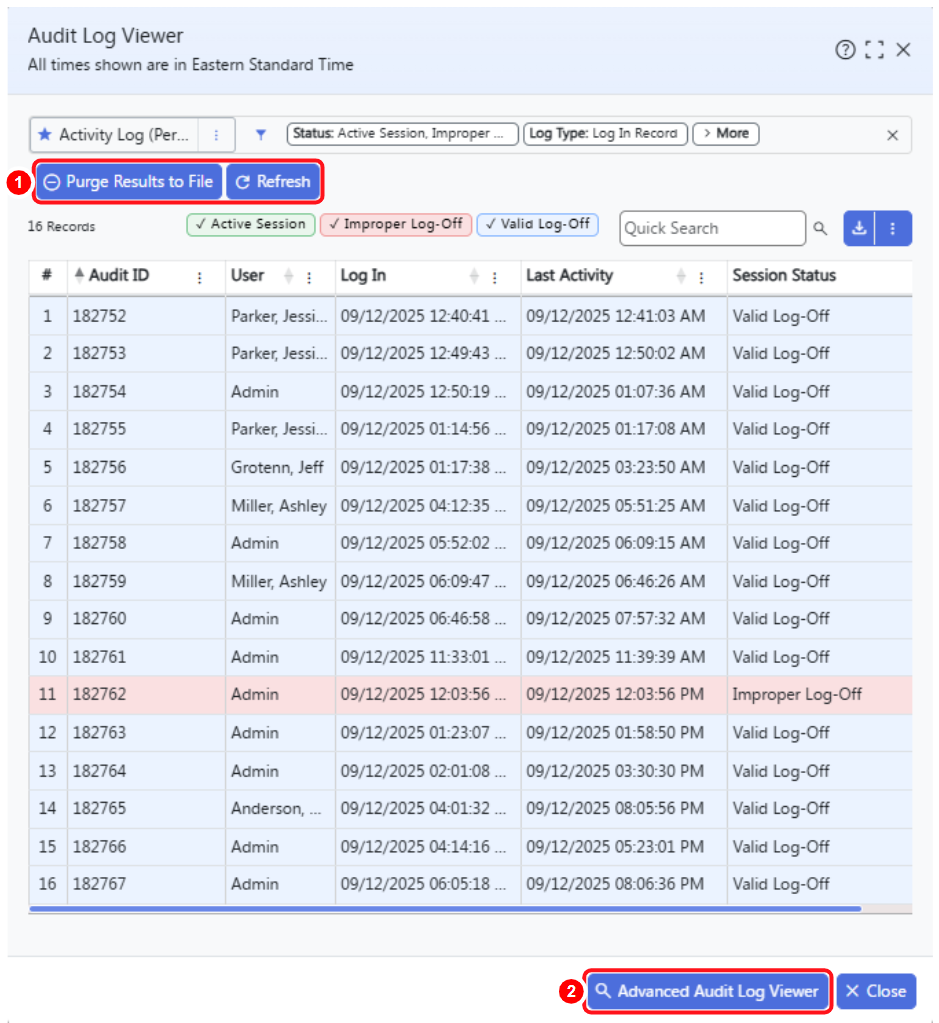Toggle the Valid Log-Off status filter
Image resolution: width=939 pixels, height=1023 pixels.
coord(538,224)
